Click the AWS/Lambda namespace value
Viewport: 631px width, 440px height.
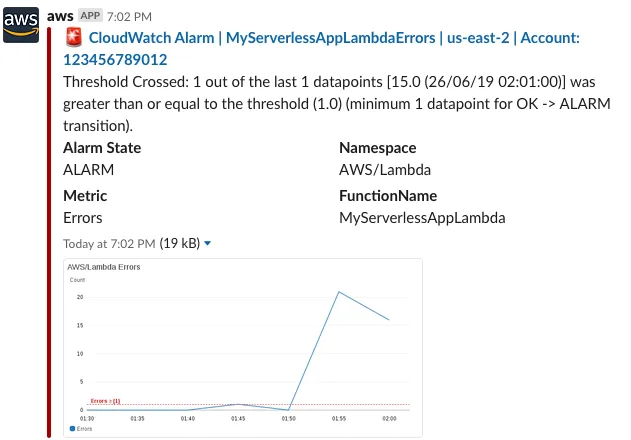385,169
